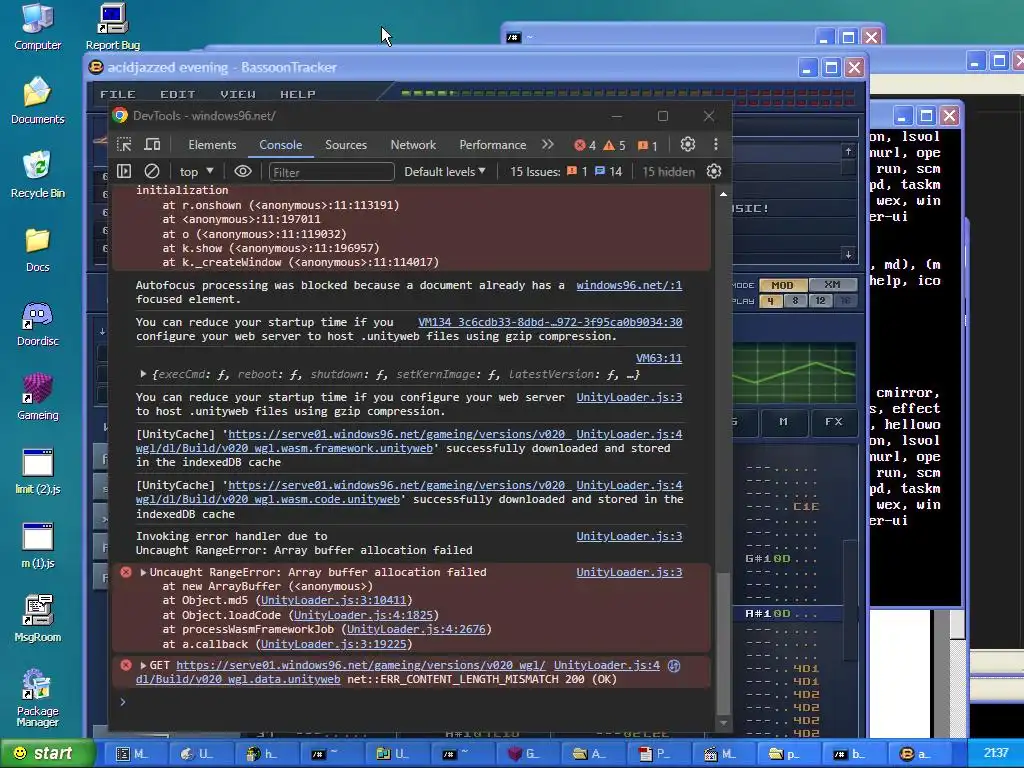
Task: Open the Recycle Bin icon
Action: pos(37,174)
